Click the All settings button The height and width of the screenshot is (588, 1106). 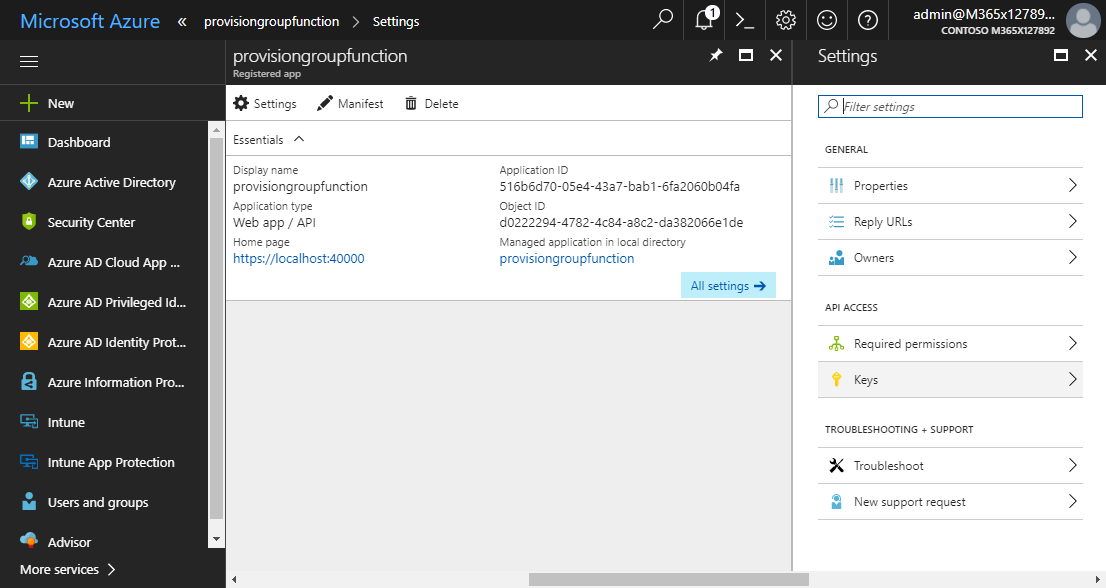728,286
